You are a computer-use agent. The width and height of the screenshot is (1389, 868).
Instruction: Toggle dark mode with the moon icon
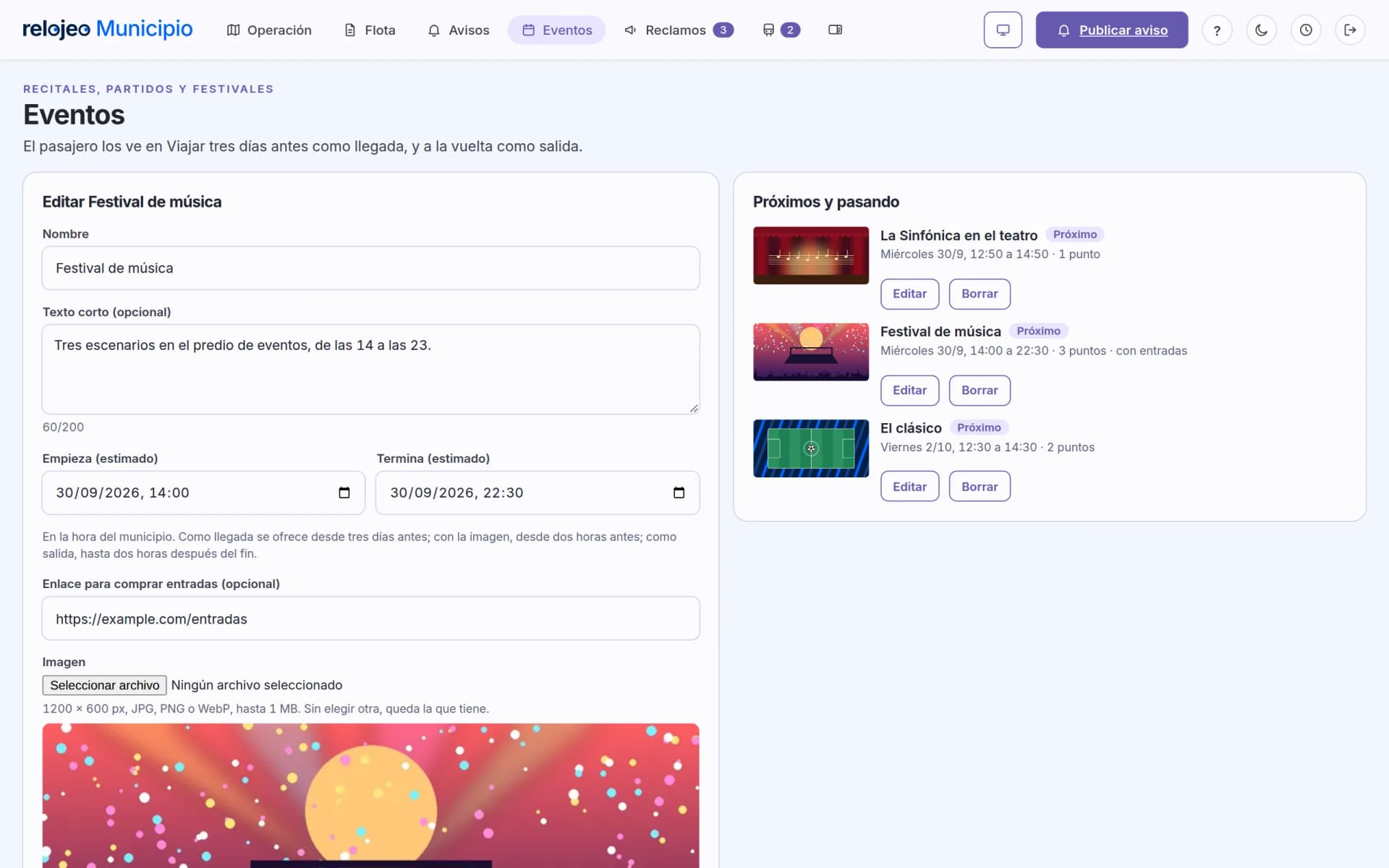pos(1261,30)
